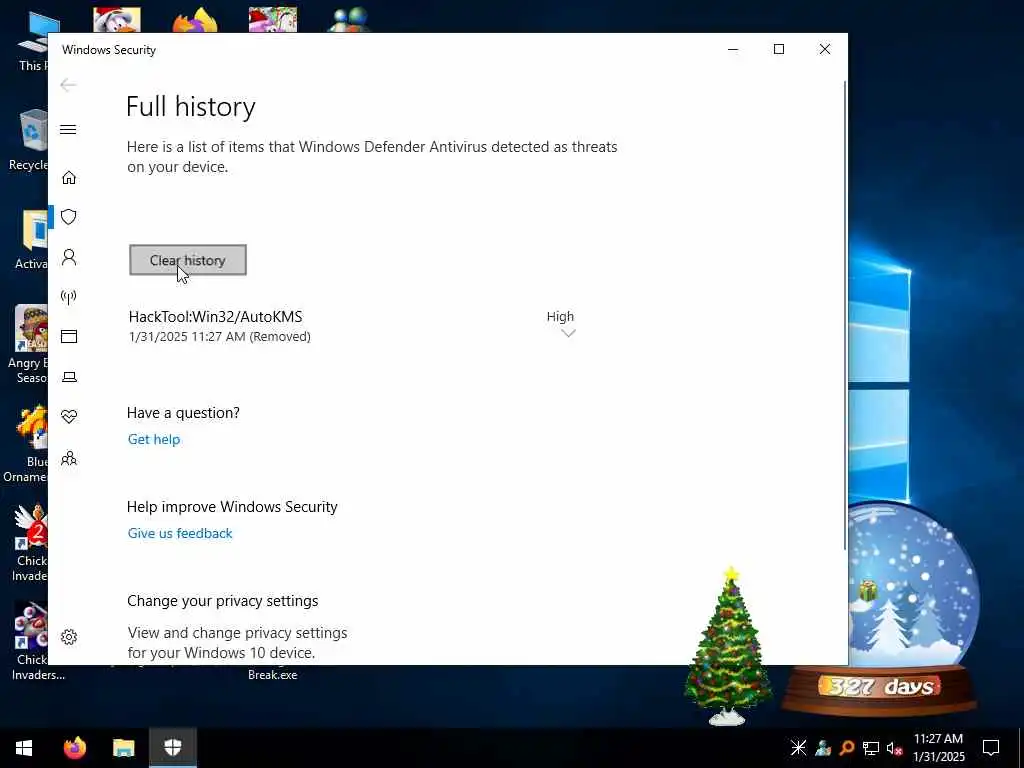The height and width of the screenshot is (768, 1024).
Task: Click the messenger people tray icon
Action: [823, 748]
